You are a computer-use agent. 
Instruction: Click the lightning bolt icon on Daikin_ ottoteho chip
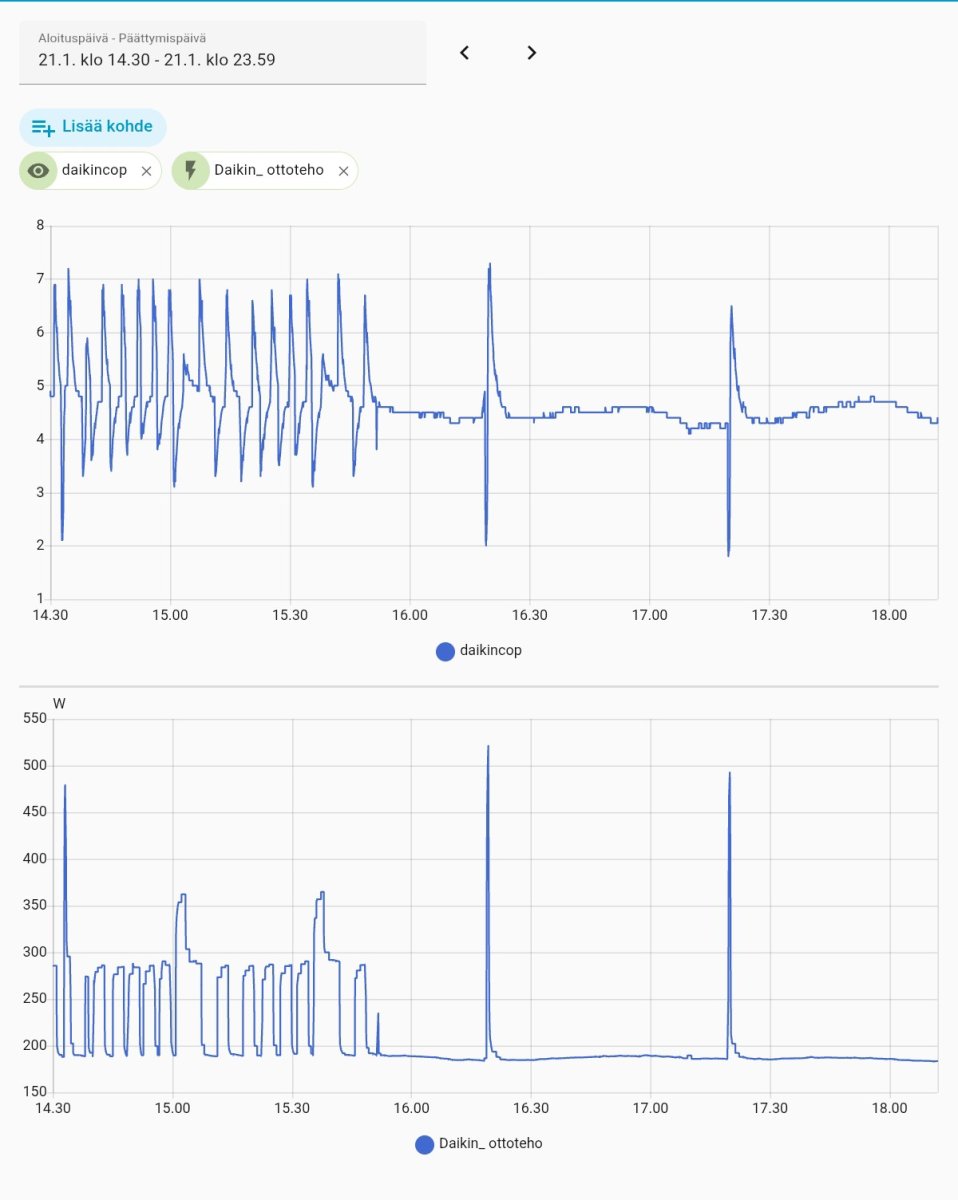click(191, 171)
